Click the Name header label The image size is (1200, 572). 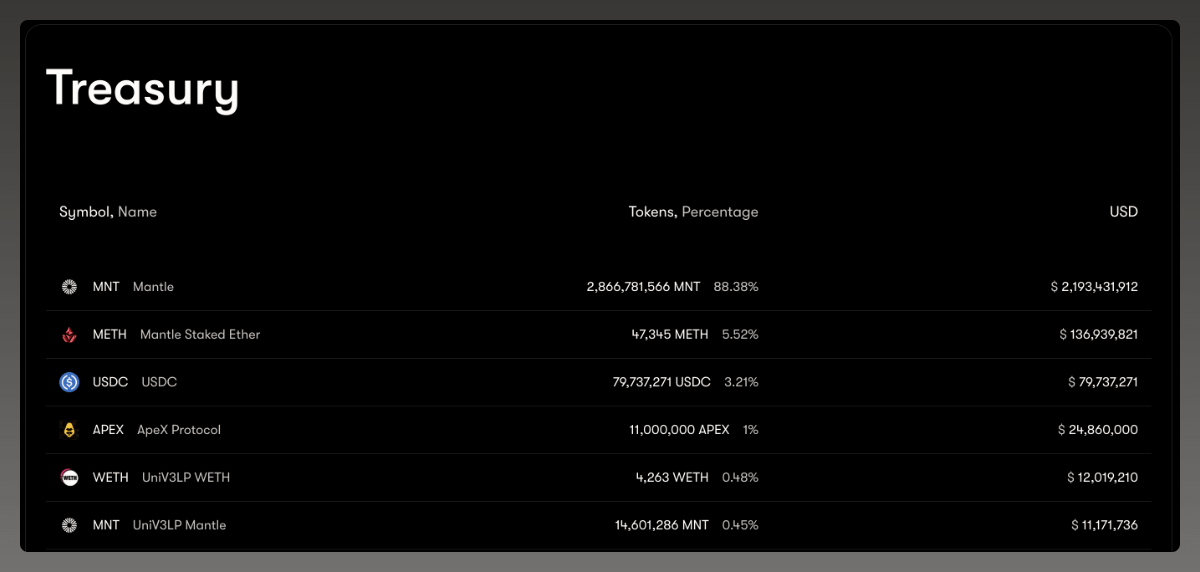(x=138, y=212)
